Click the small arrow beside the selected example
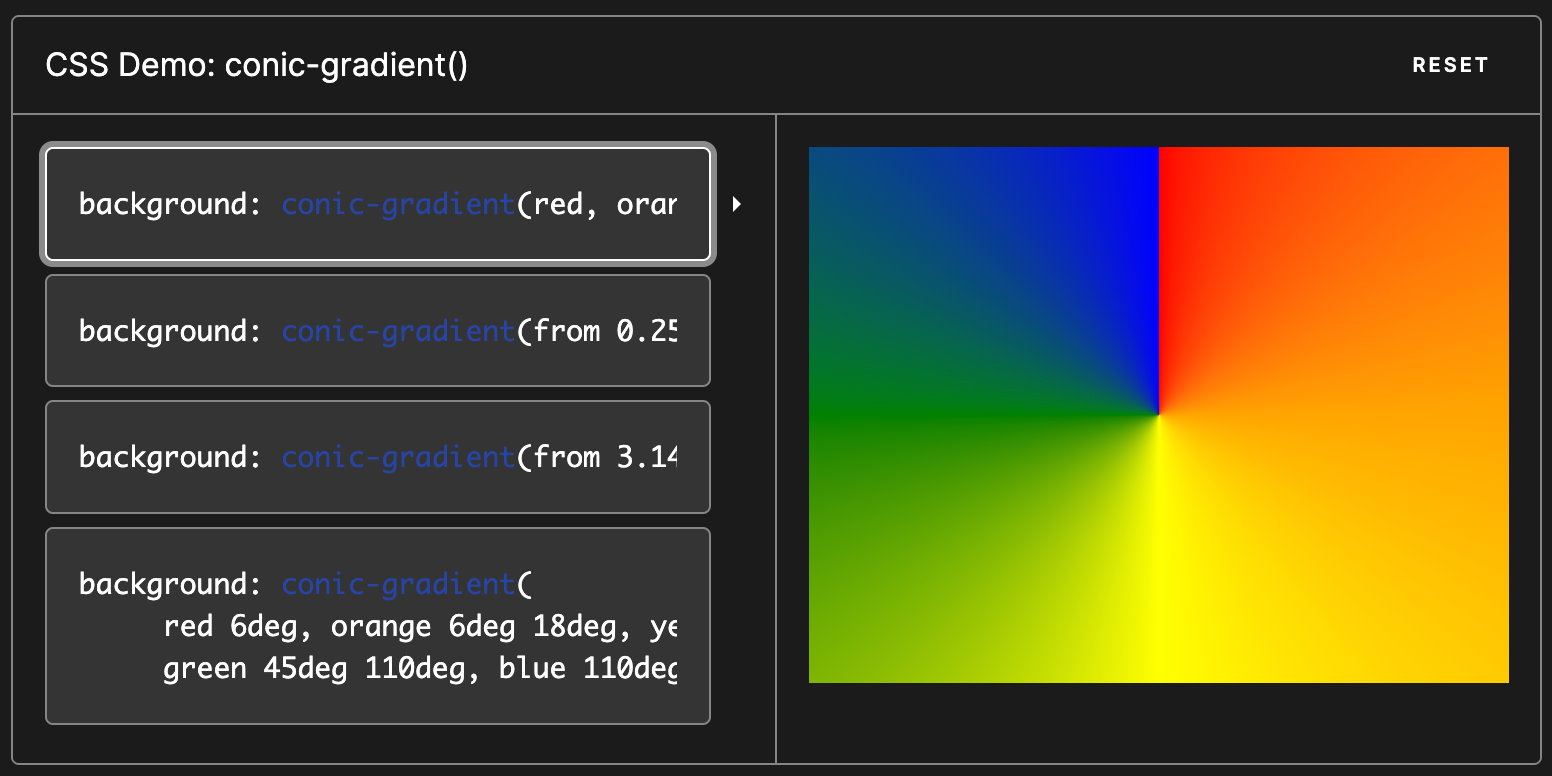This screenshot has width=1552, height=776. 737,204
